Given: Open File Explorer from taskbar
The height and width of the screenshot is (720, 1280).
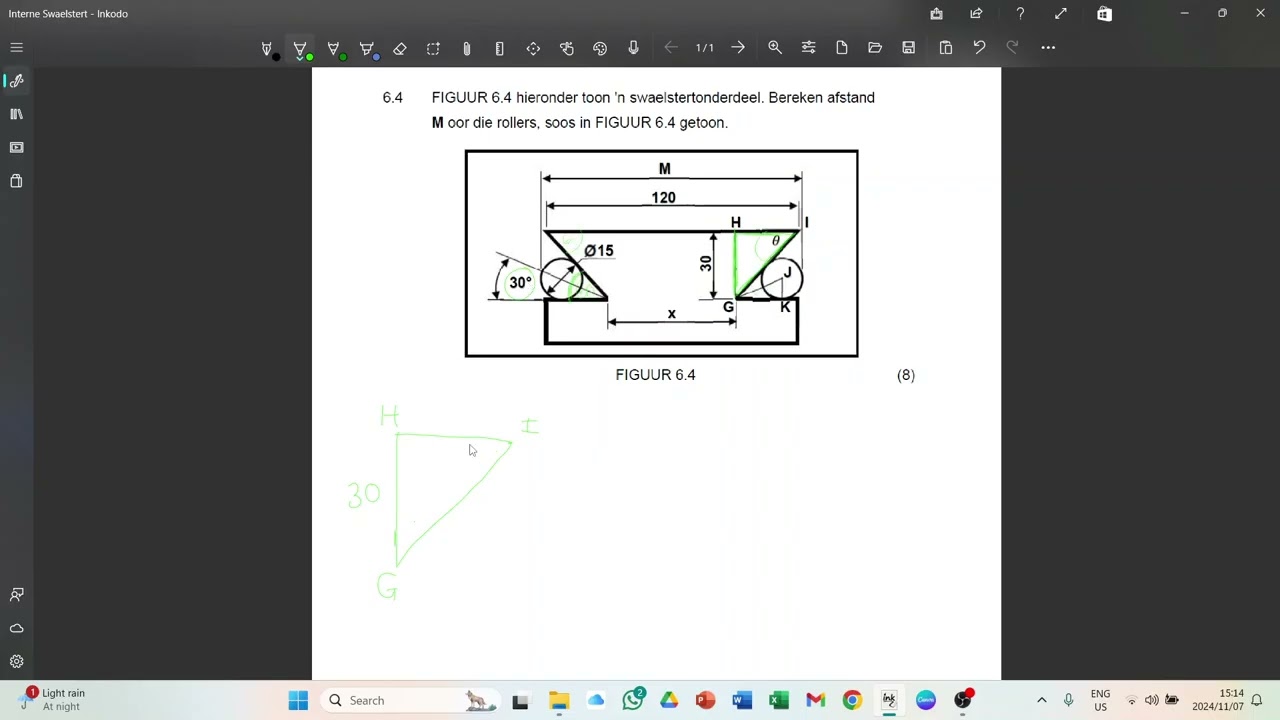Looking at the screenshot, I should click(559, 701).
